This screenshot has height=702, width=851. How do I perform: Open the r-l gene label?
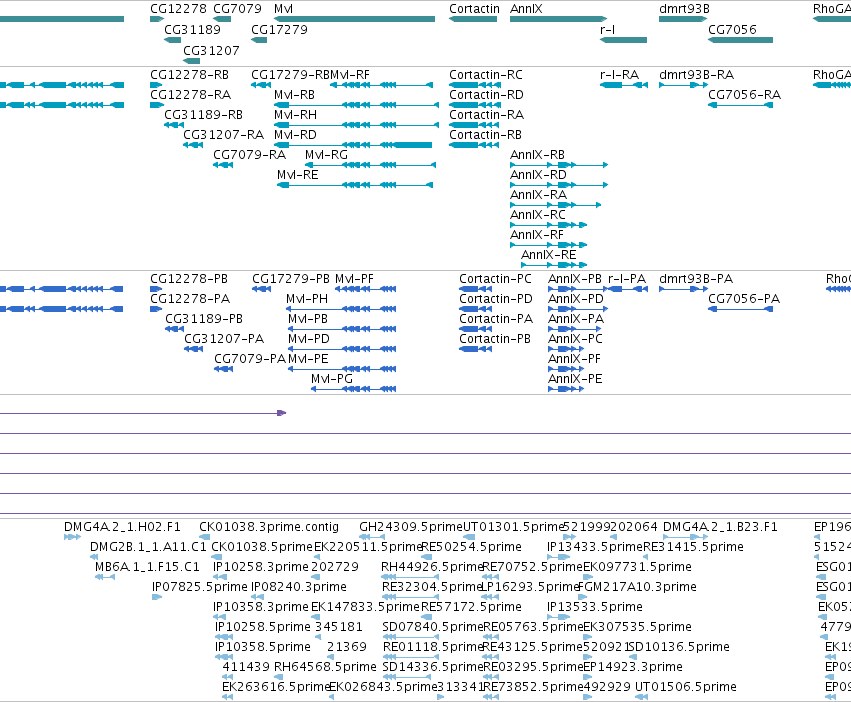click(607, 29)
